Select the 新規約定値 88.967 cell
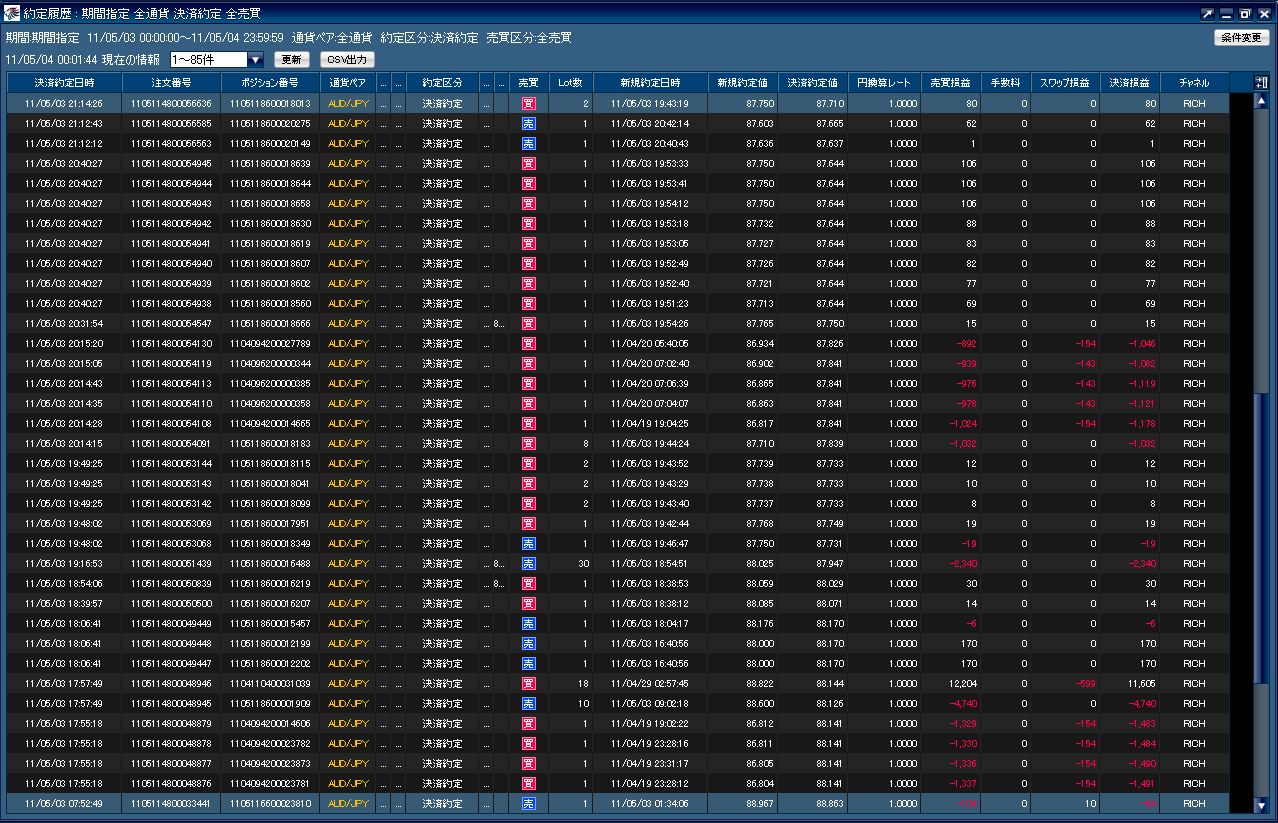The height and width of the screenshot is (823, 1278). coord(742,803)
